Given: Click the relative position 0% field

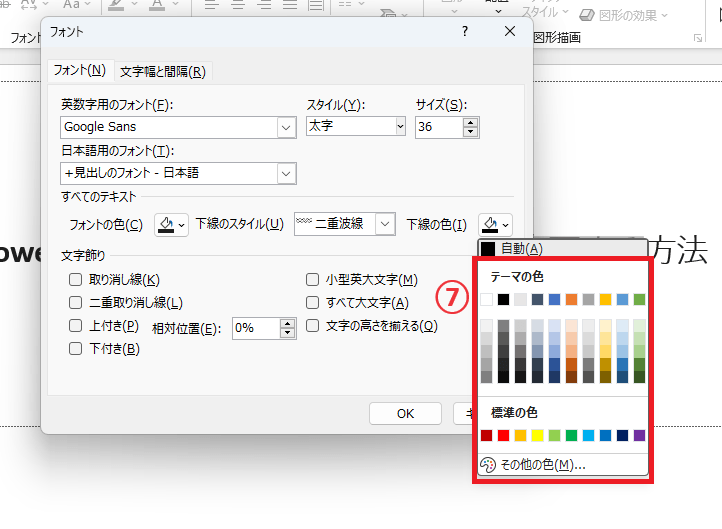Looking at the screenshot, I should pos(256,328).
